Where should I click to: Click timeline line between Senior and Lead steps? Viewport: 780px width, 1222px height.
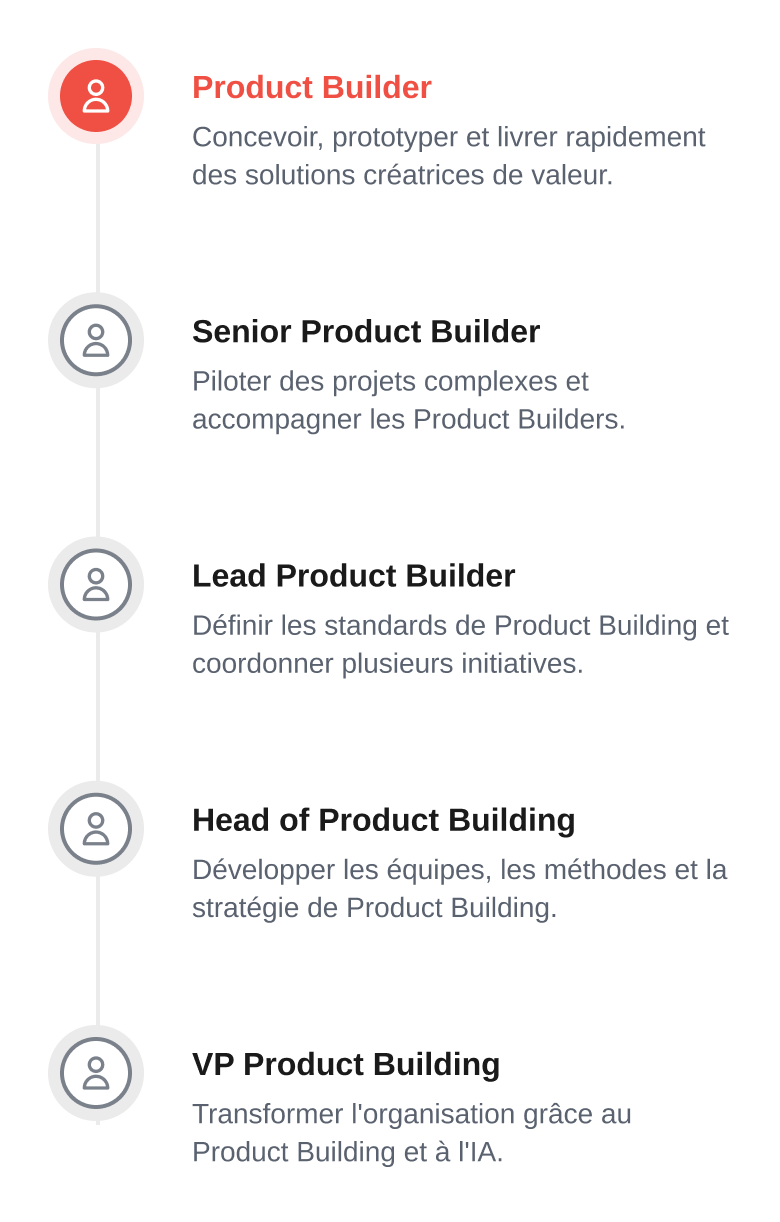coord(97,462)
